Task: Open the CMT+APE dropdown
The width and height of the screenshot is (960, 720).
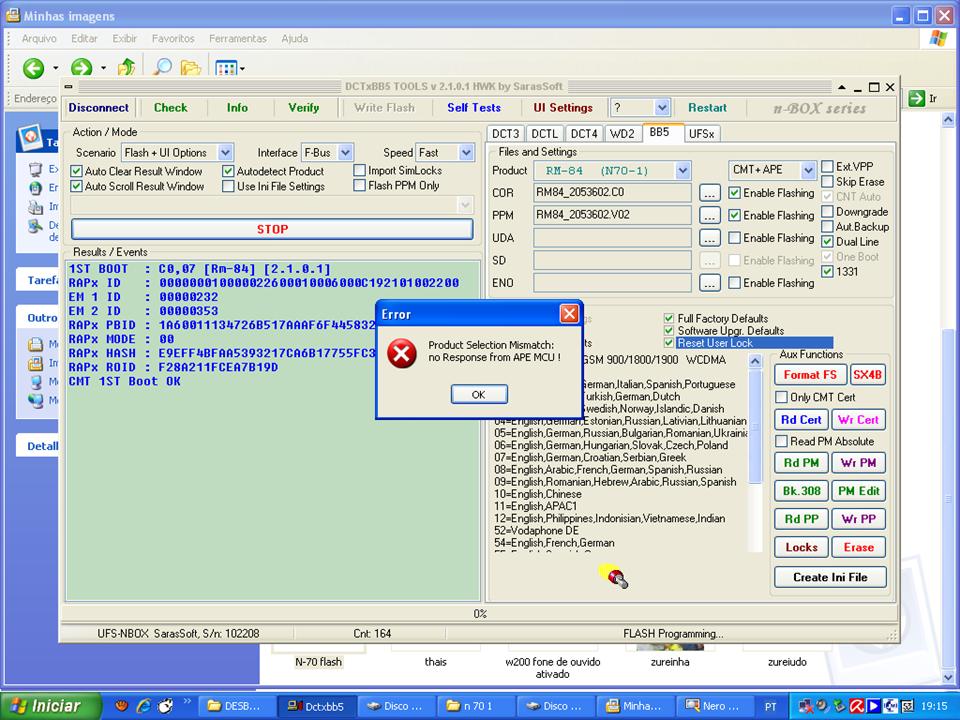Action: point(808,170)
